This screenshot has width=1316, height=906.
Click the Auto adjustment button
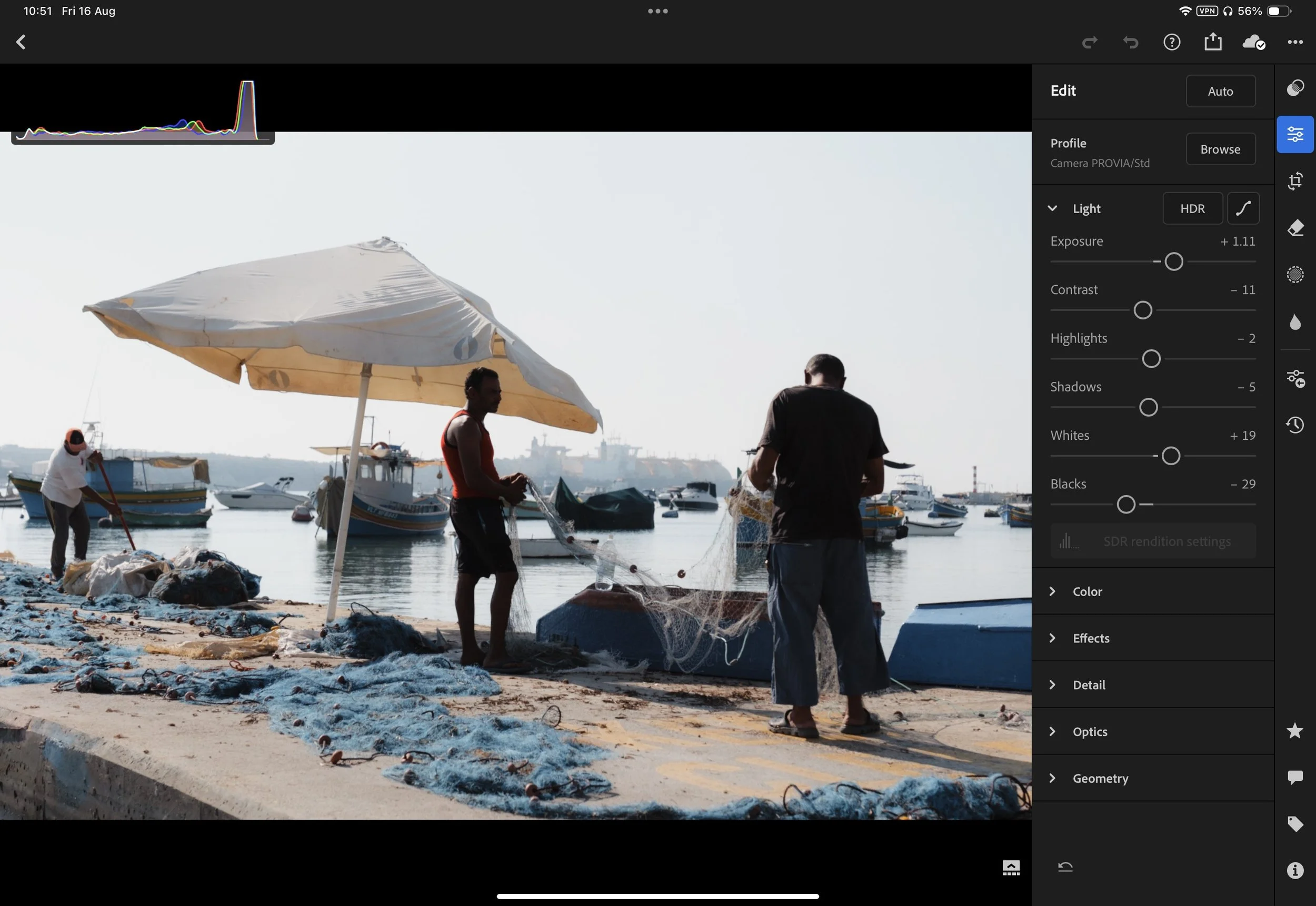(x=1220, y=91)
